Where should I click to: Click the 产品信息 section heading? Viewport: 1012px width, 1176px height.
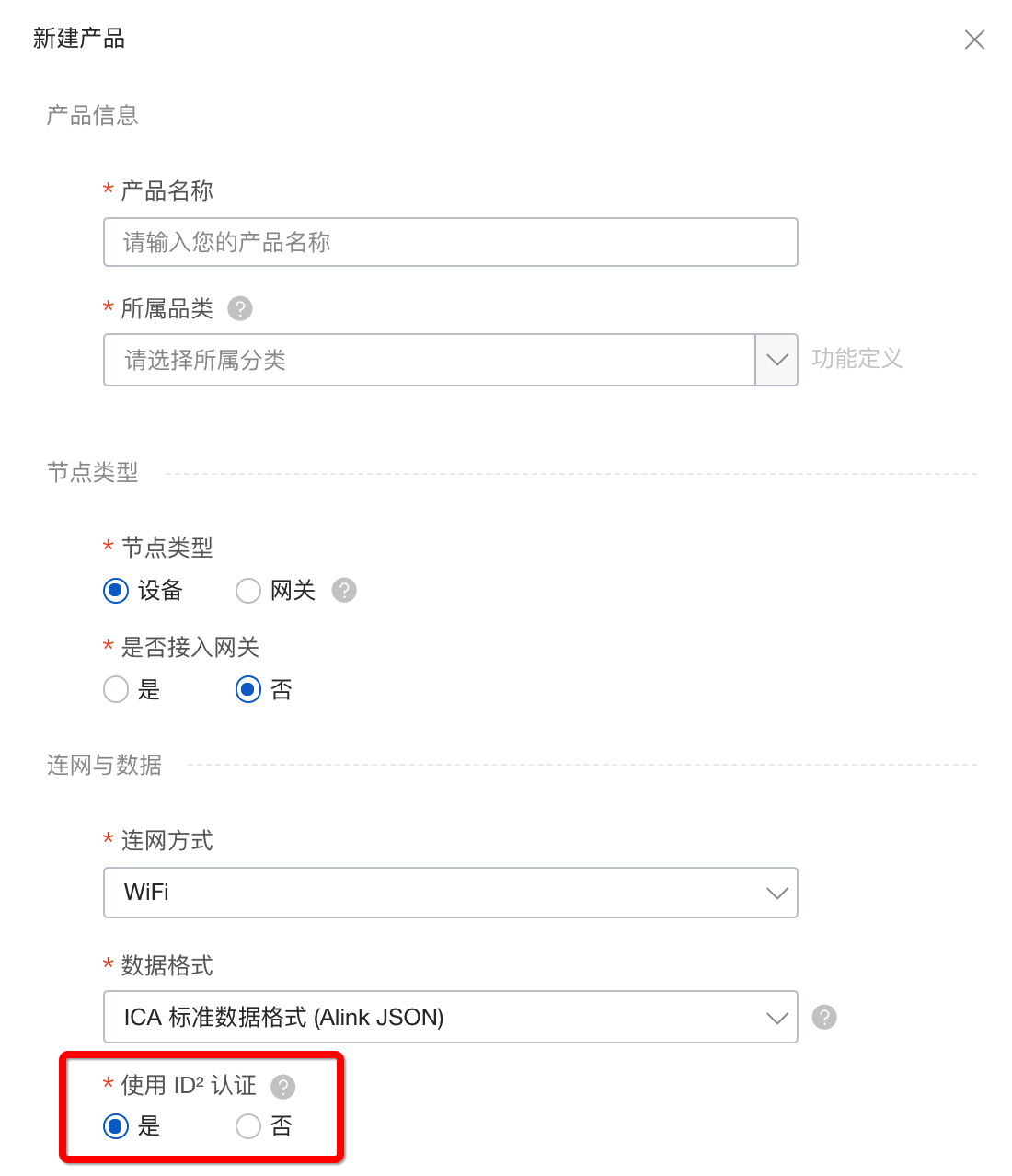(93, 115)
